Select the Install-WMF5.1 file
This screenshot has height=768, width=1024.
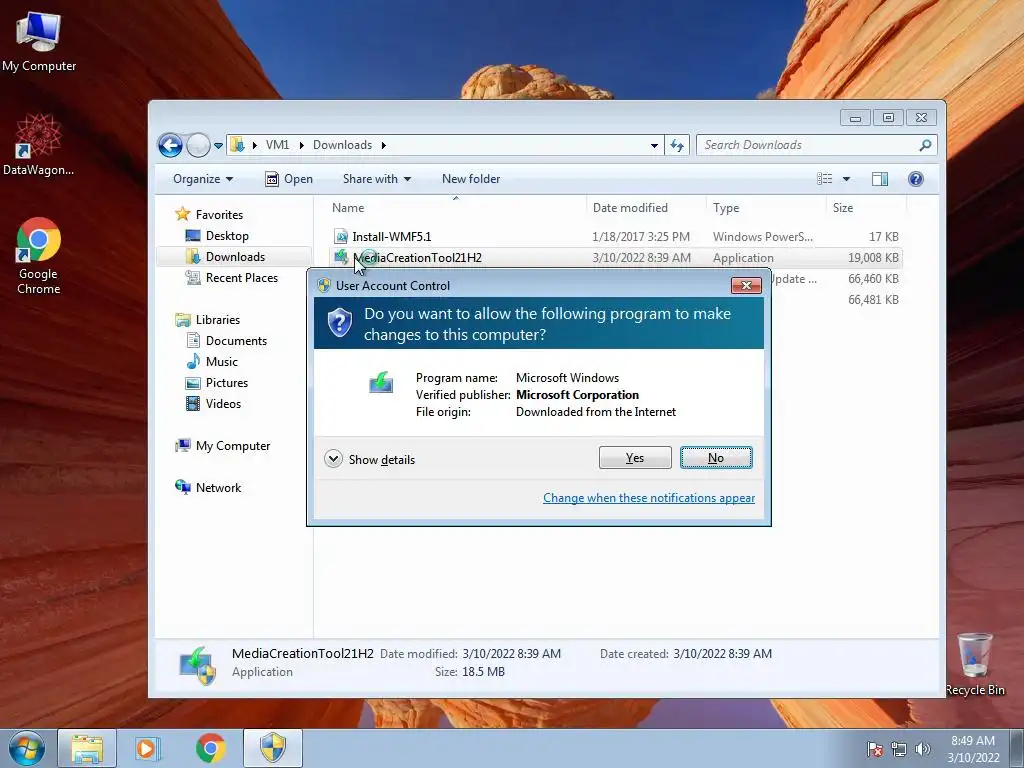coord(392,236)
